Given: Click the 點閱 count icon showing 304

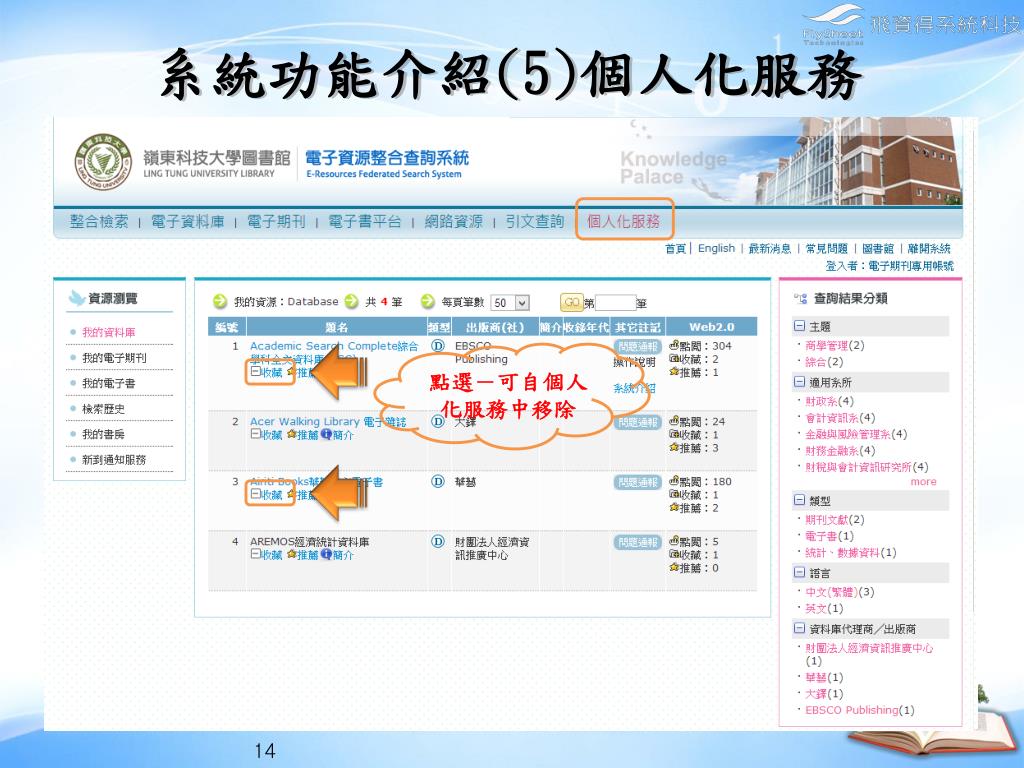Looking at the screenshot, I should [x=674, y=345].
